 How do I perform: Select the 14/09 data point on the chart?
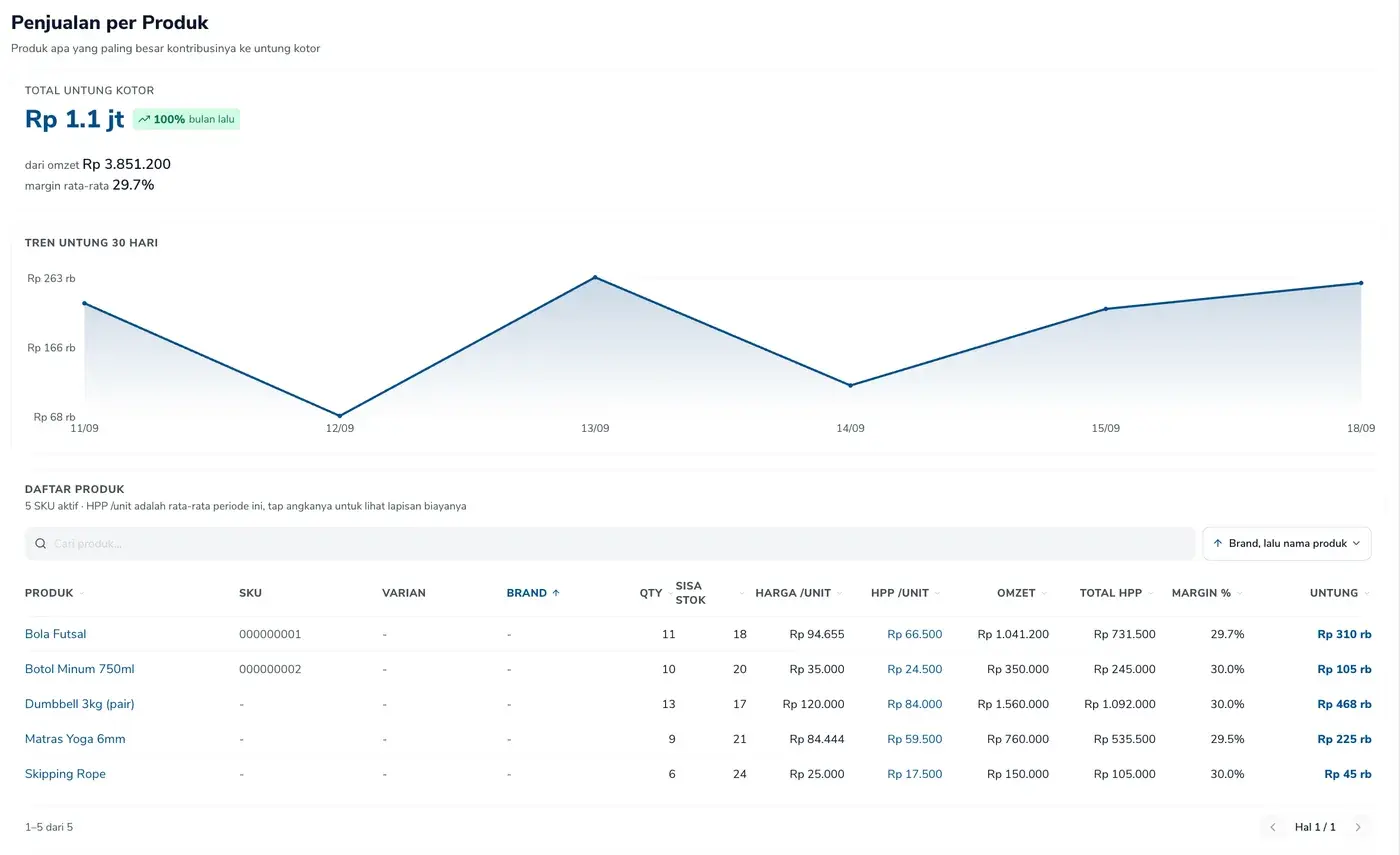[850, 385]
